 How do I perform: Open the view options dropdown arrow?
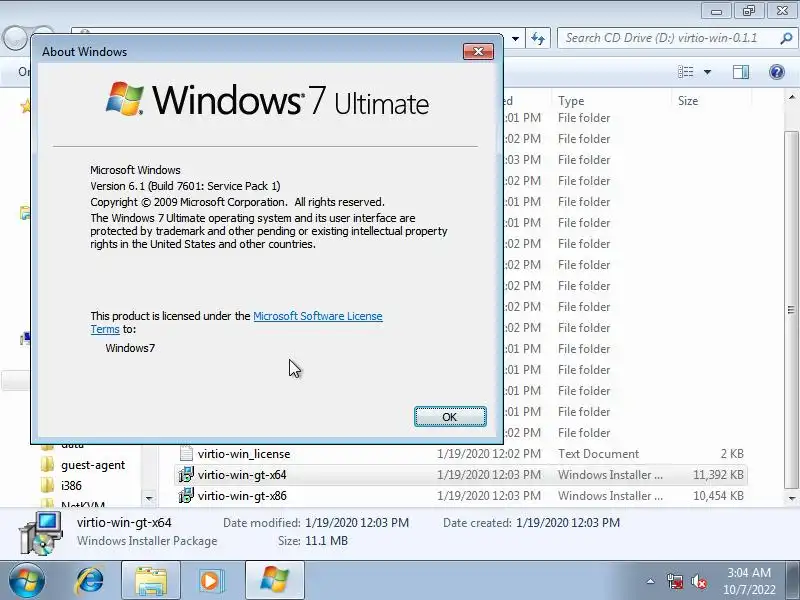707,72
